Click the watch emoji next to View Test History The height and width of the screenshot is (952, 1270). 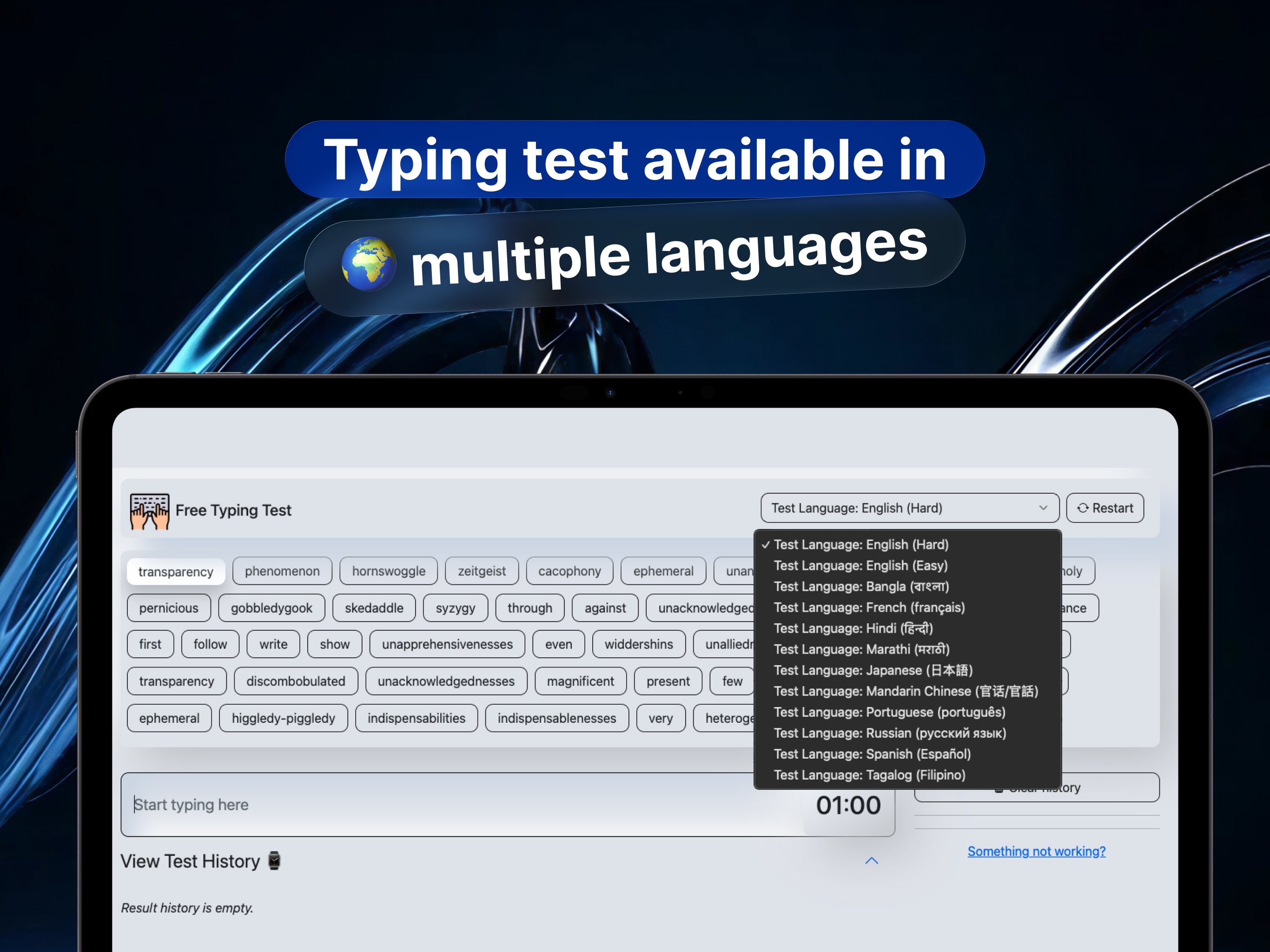tap(274, 861)
